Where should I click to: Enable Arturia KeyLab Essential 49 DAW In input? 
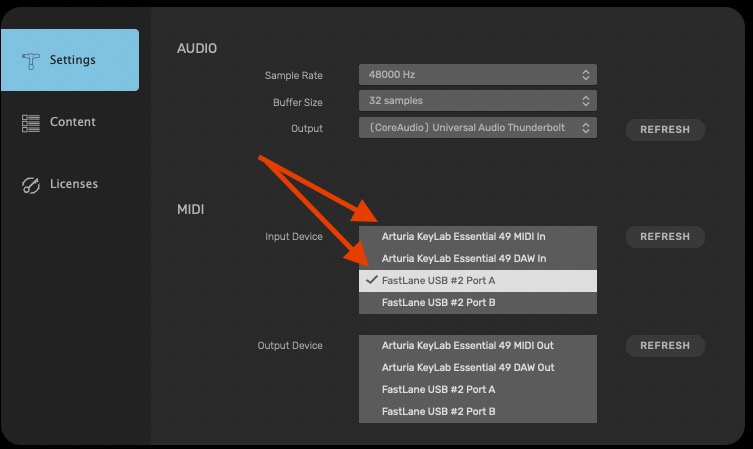tap(478, 259)
